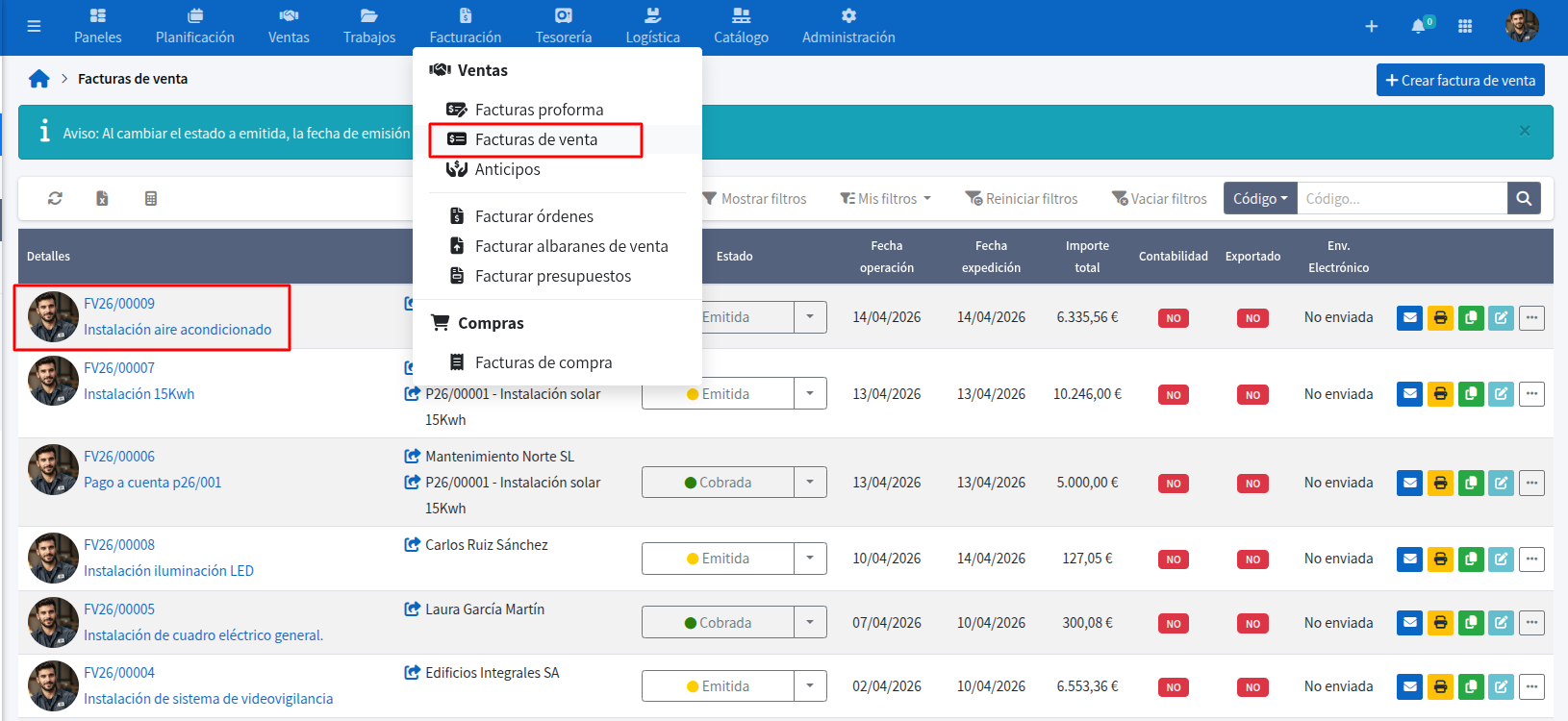Choose Facturar albaranes de venta
Image resolution: width=1568 pixels, height=721 pixels.
tap(570, 246)
